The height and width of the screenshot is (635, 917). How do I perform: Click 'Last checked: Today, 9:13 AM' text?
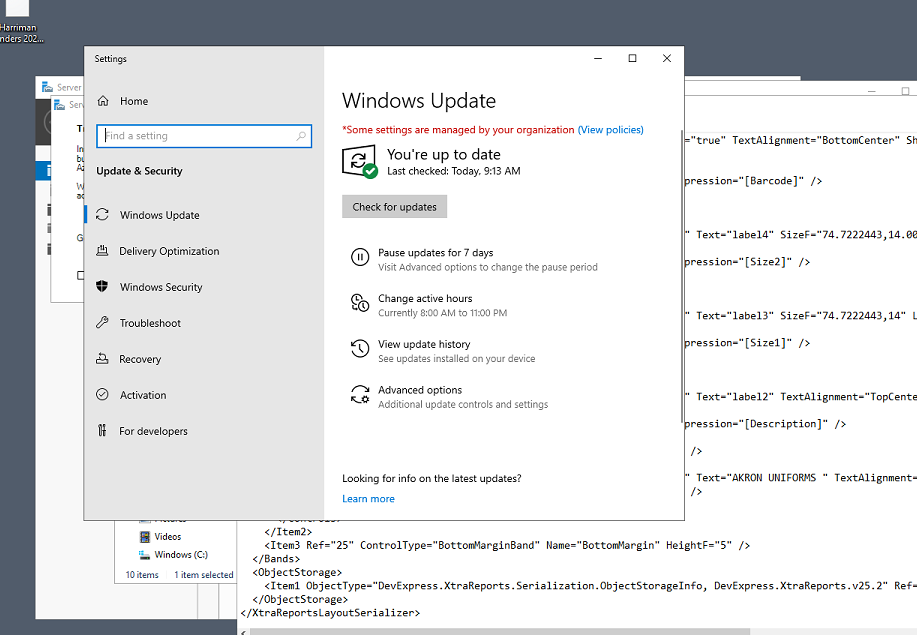click(453, 171)
